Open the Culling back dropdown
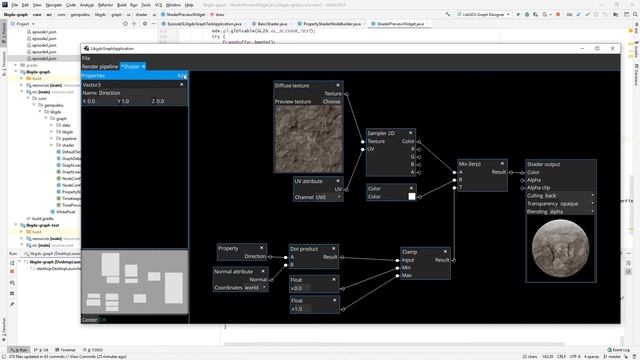Image resolution: width=640 pixels, height=360 pixels. [560, 196]
